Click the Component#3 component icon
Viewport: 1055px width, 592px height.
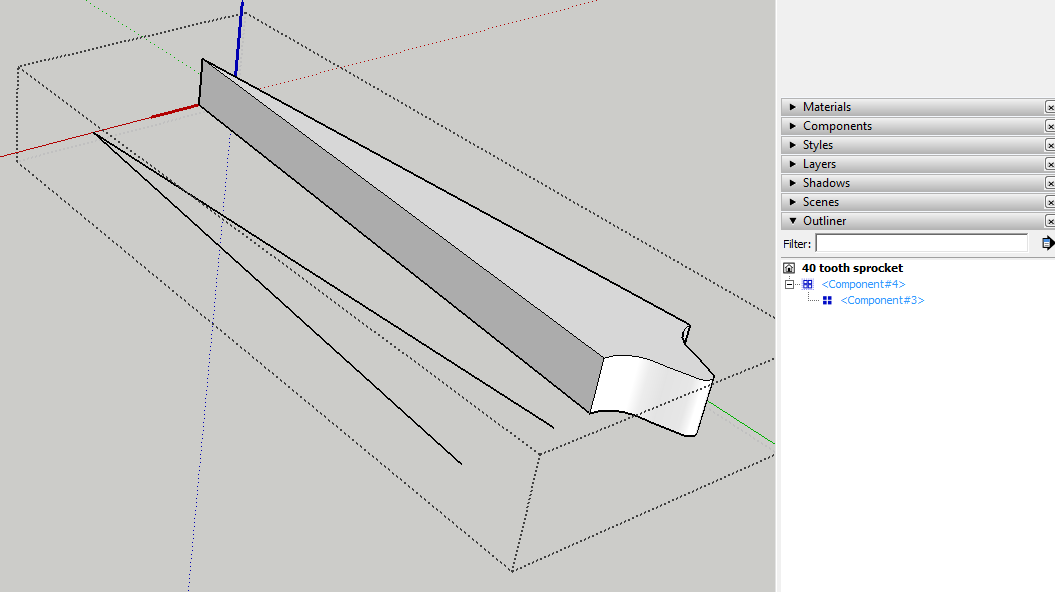[827, 300]
